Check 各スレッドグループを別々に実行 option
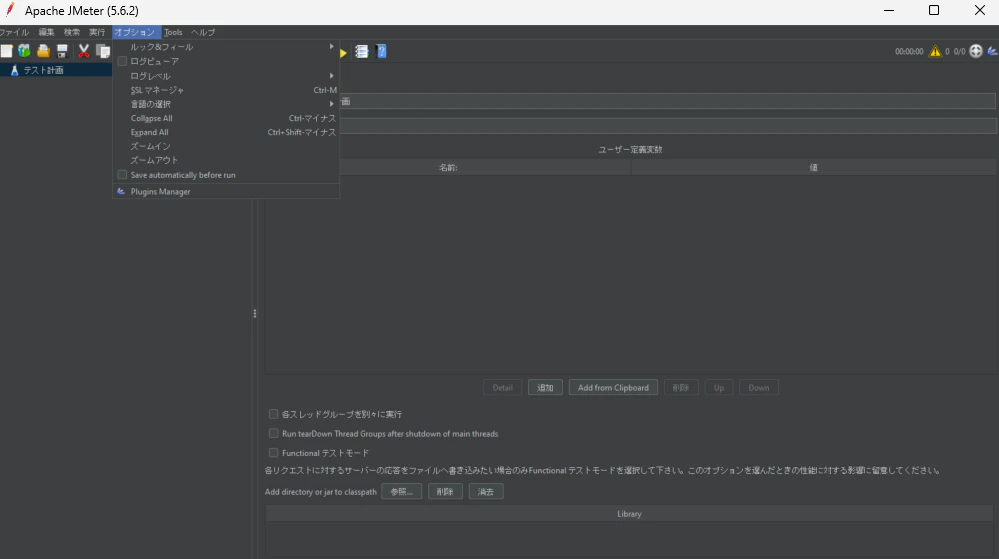 [x=273, y=414]
